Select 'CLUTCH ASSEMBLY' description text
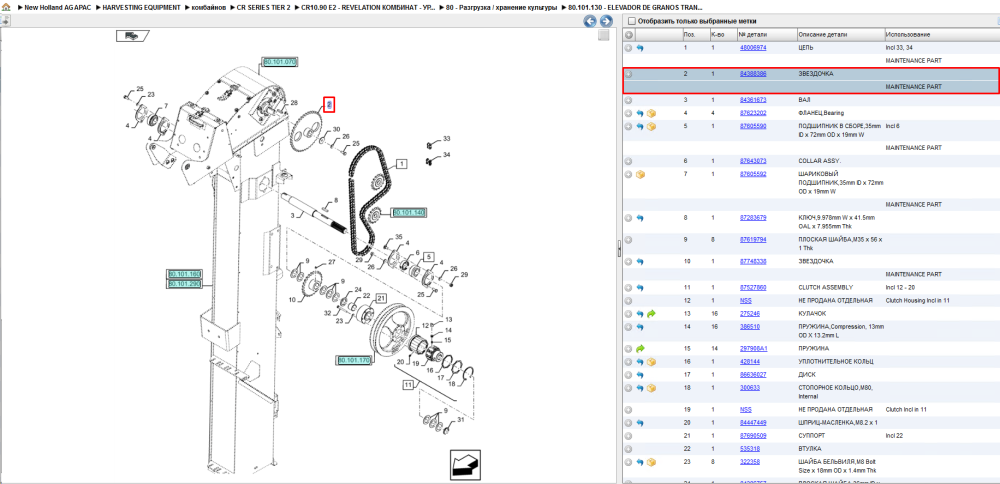The width and height of the screenshot is (1000, 484). pos(825,288)
